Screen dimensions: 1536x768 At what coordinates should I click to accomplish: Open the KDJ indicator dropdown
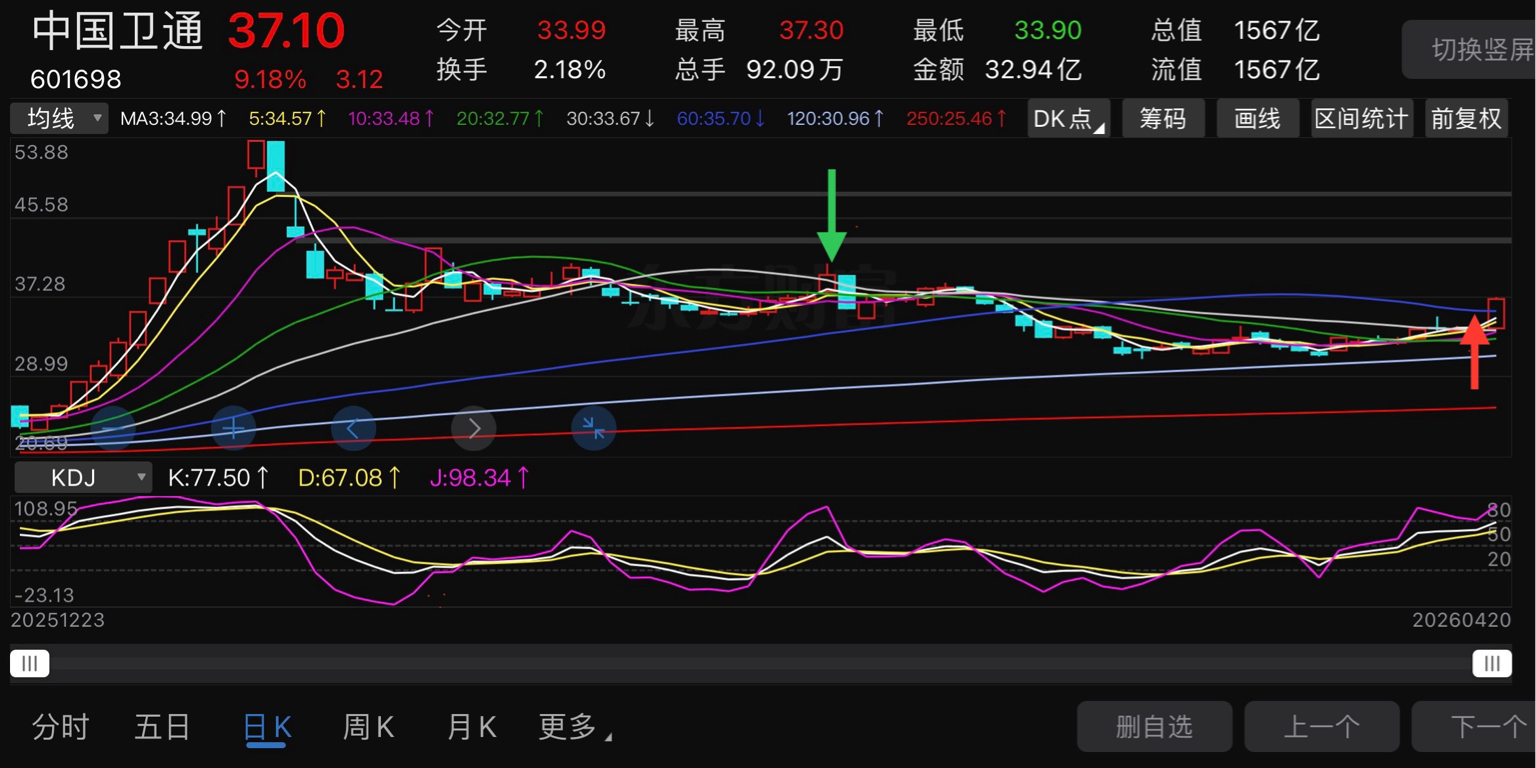81,477
